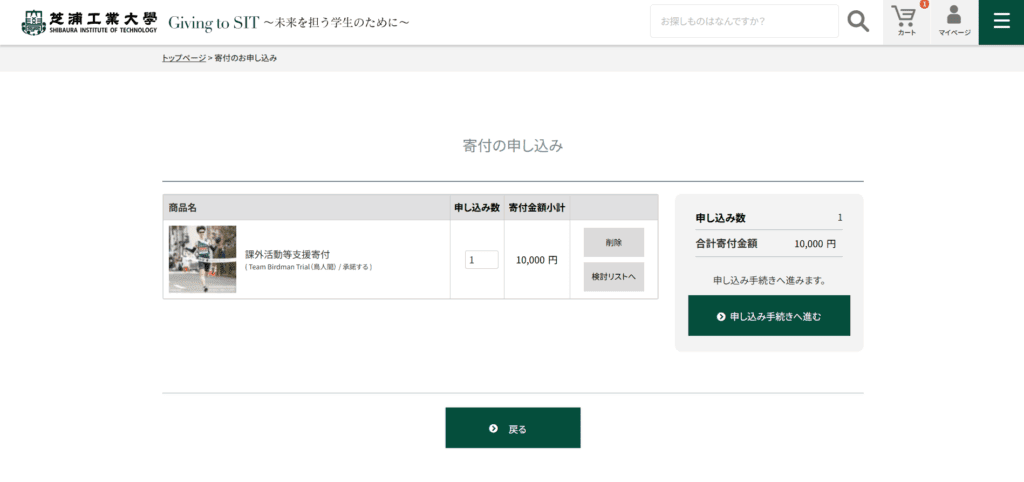Click the Shibaura Institute of Technology logo
Image resolution: width=1024 pixels, height=482 pixels.
click(89, 22)
